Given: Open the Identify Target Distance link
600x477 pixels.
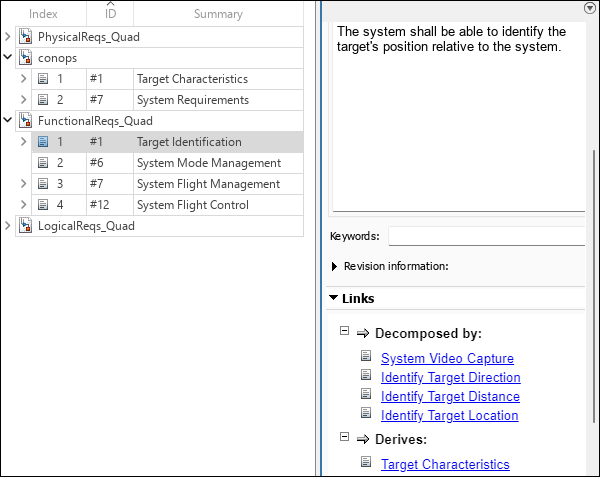Looking at the screenshot, I should coord(449,396).
